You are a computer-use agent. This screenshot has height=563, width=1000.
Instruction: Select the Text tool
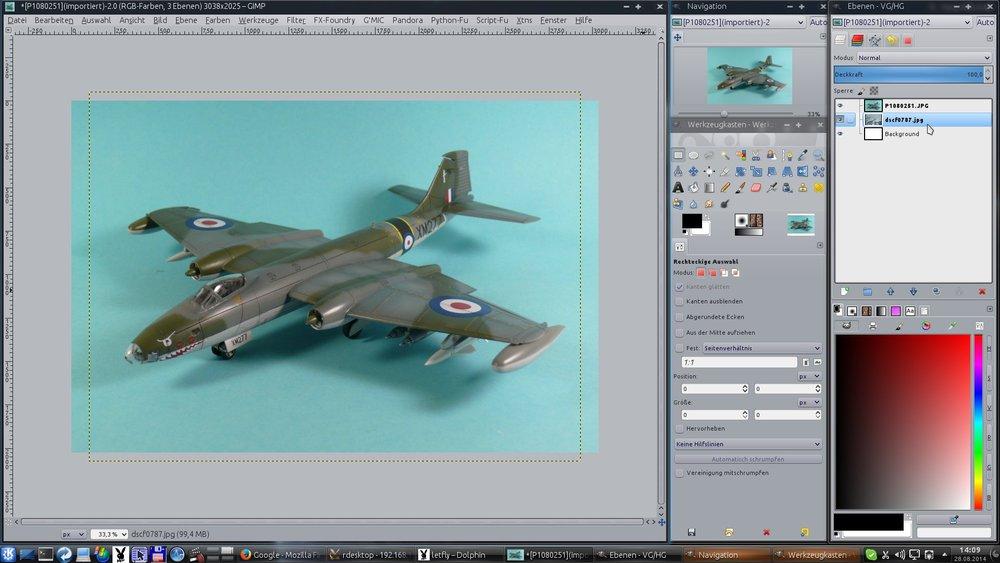(679, 187)
